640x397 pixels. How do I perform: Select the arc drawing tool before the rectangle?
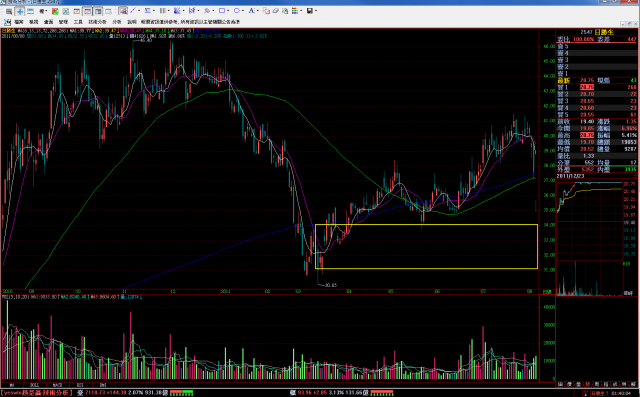[x=207, y=11]
